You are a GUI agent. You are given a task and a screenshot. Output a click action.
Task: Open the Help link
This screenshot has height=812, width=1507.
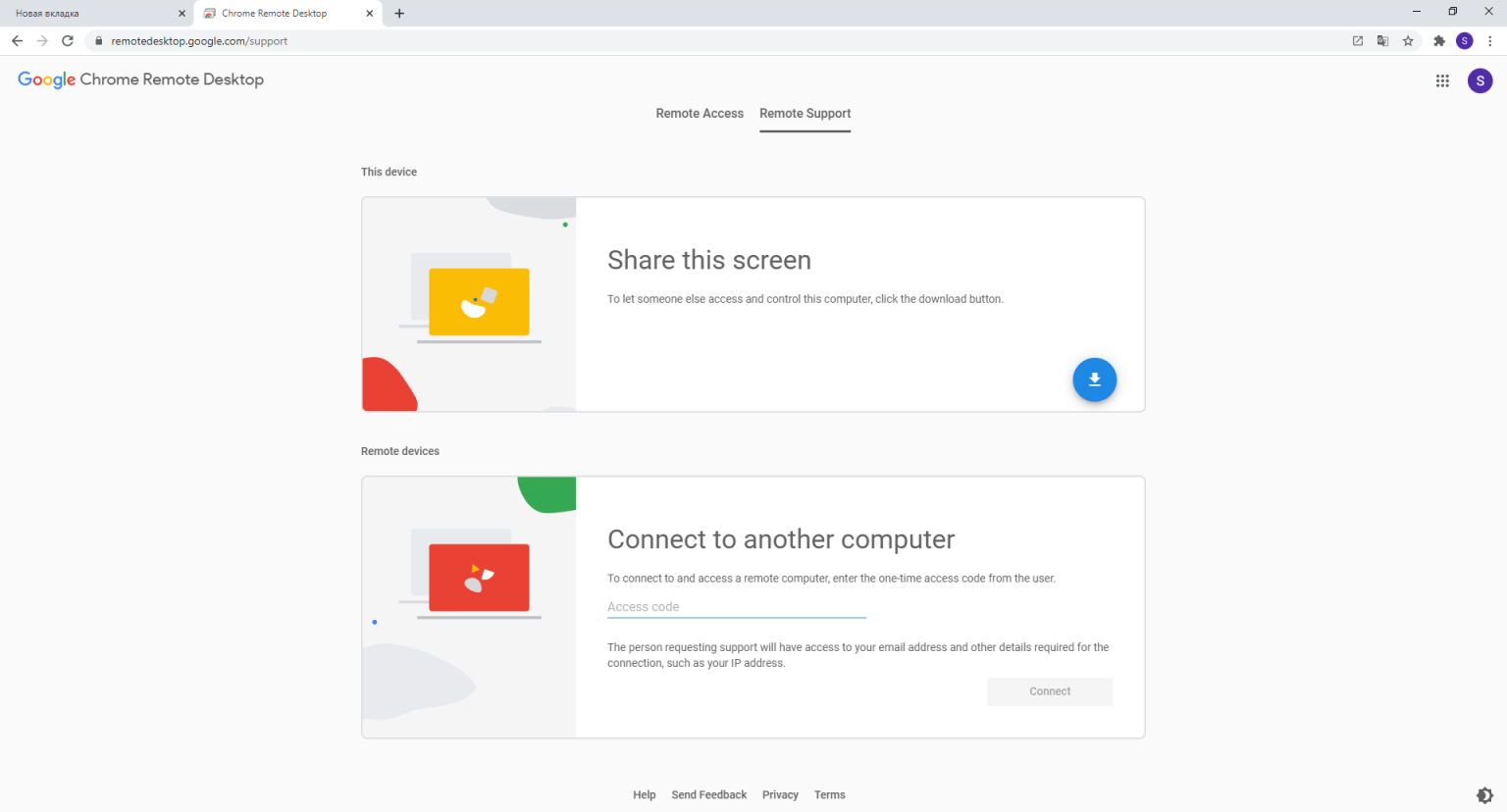coord(644,795)
